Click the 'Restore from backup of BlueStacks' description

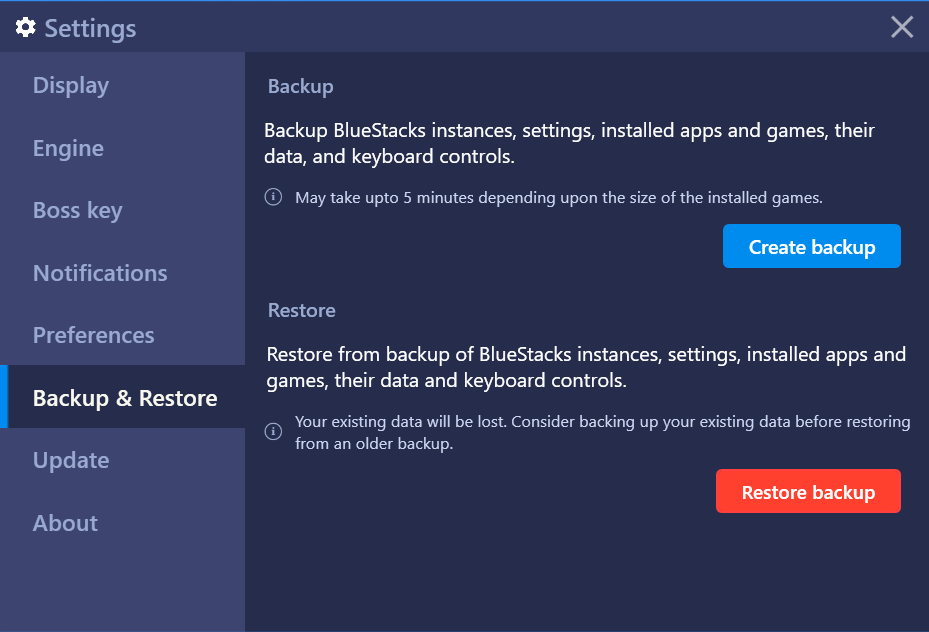pyautogui.click(x=586, y=367)
